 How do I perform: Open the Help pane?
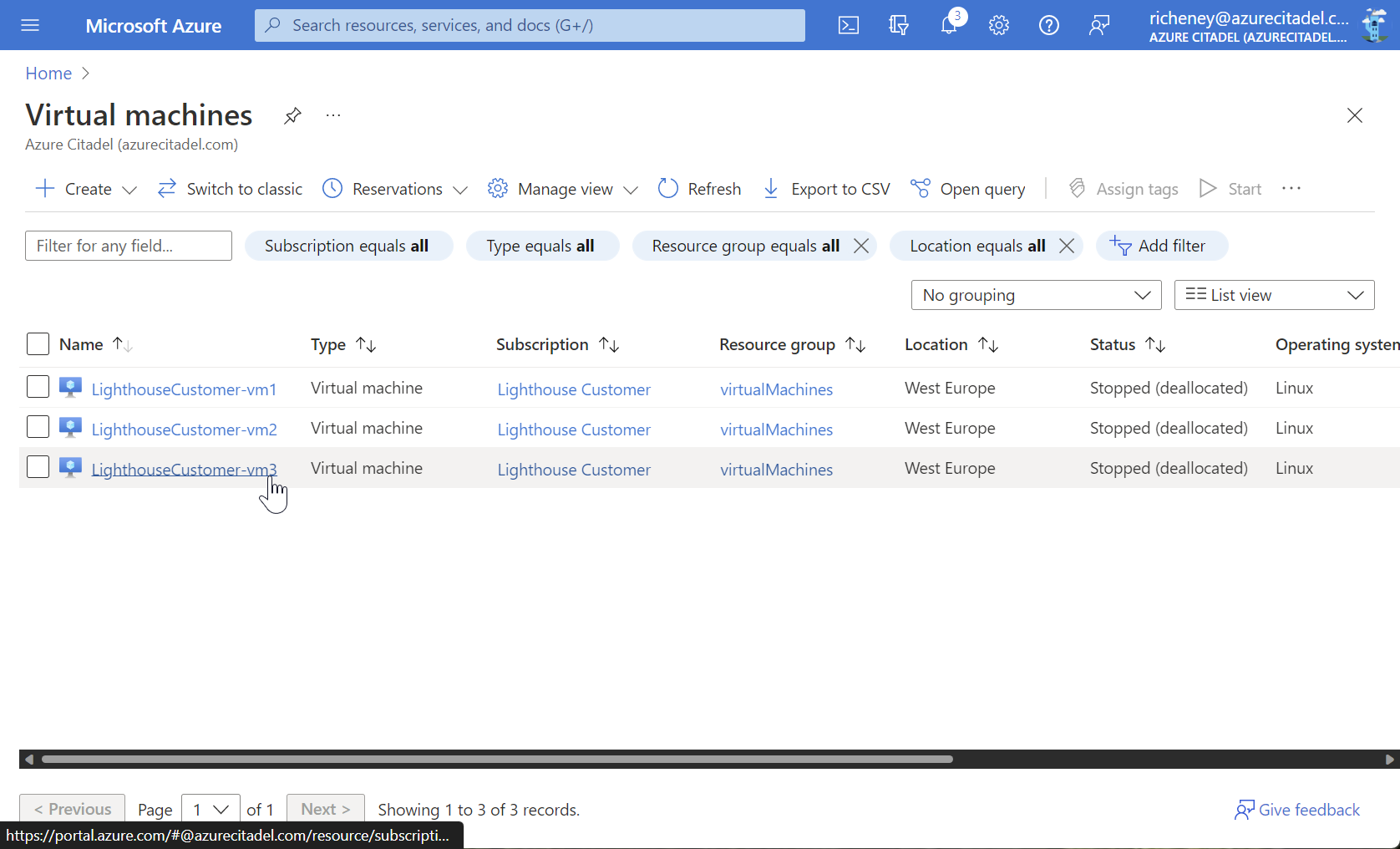coord(1048,25)
